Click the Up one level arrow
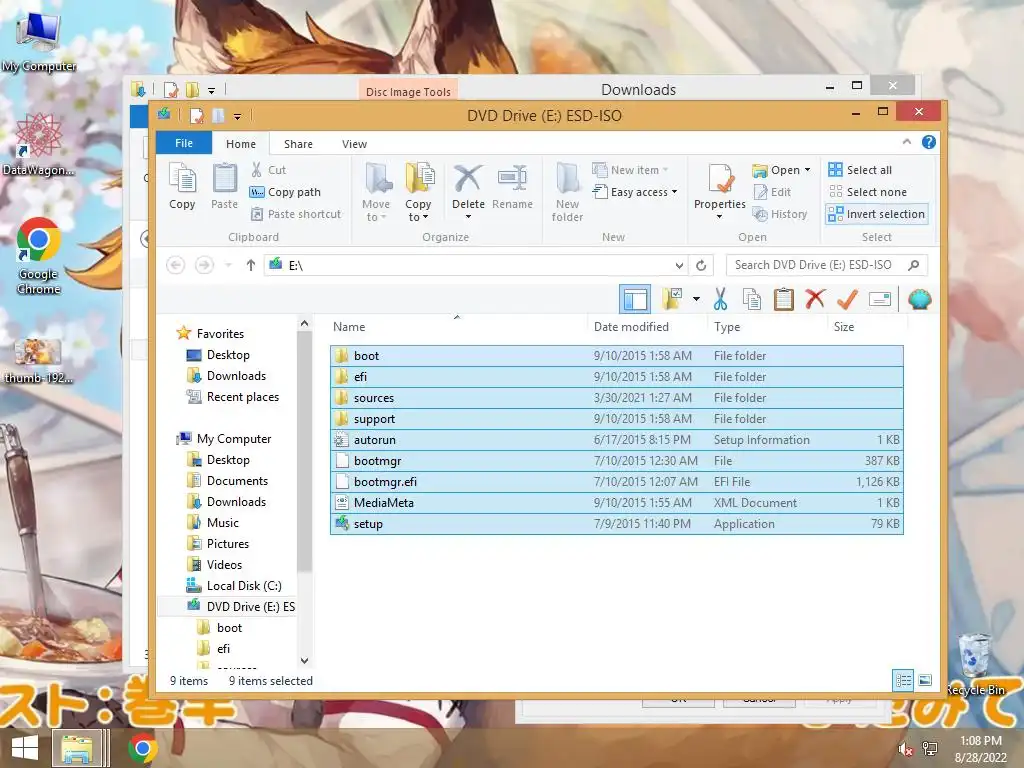The height and width of the screenshot is (768, 1024). click(x=251, y=265)
